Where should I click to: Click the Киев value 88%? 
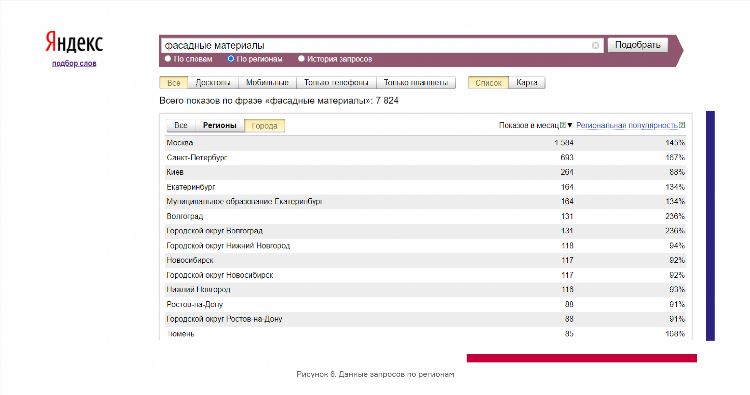point(677,172)
